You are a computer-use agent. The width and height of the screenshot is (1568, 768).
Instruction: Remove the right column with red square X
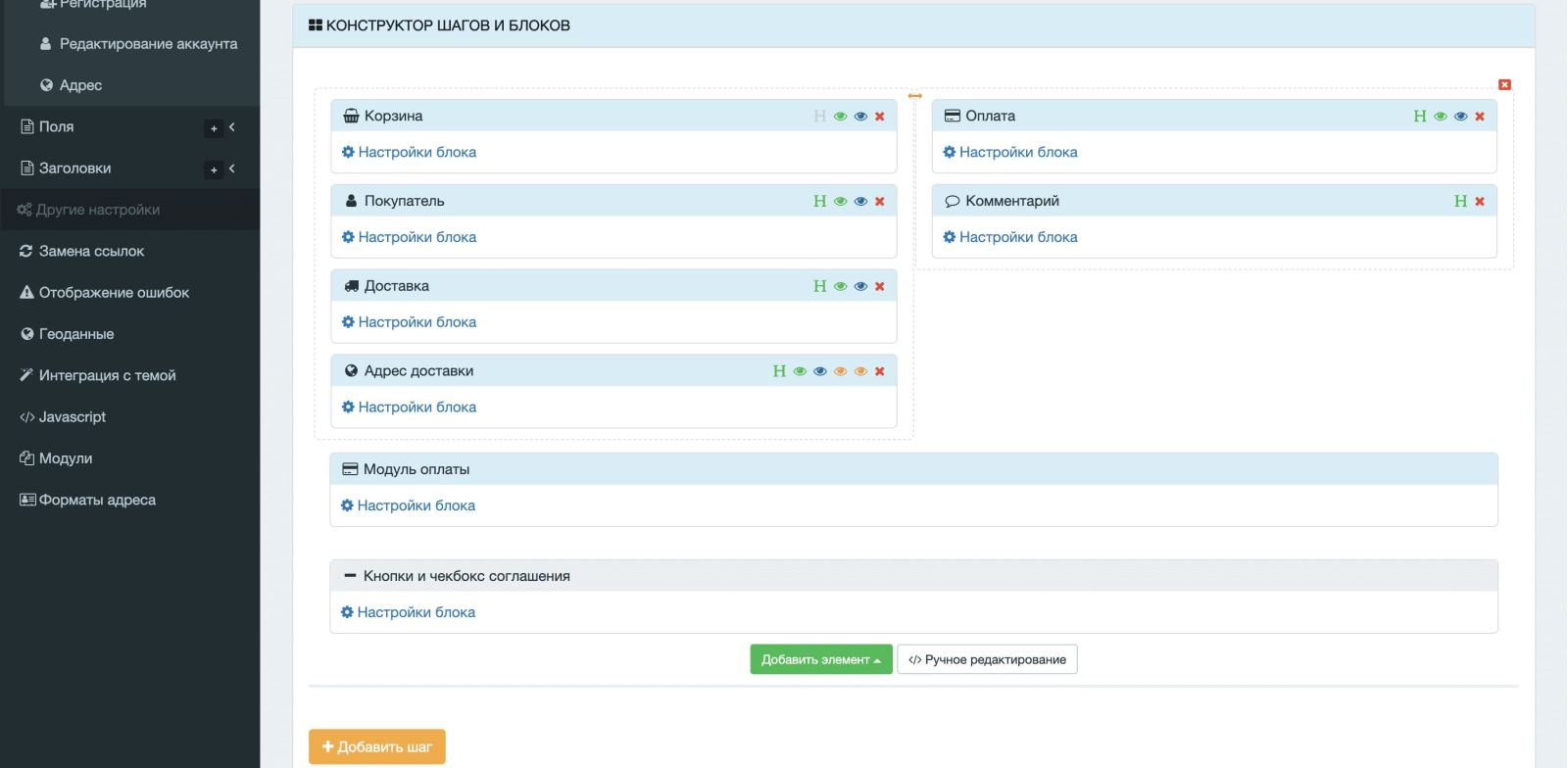click(1505, 85)
